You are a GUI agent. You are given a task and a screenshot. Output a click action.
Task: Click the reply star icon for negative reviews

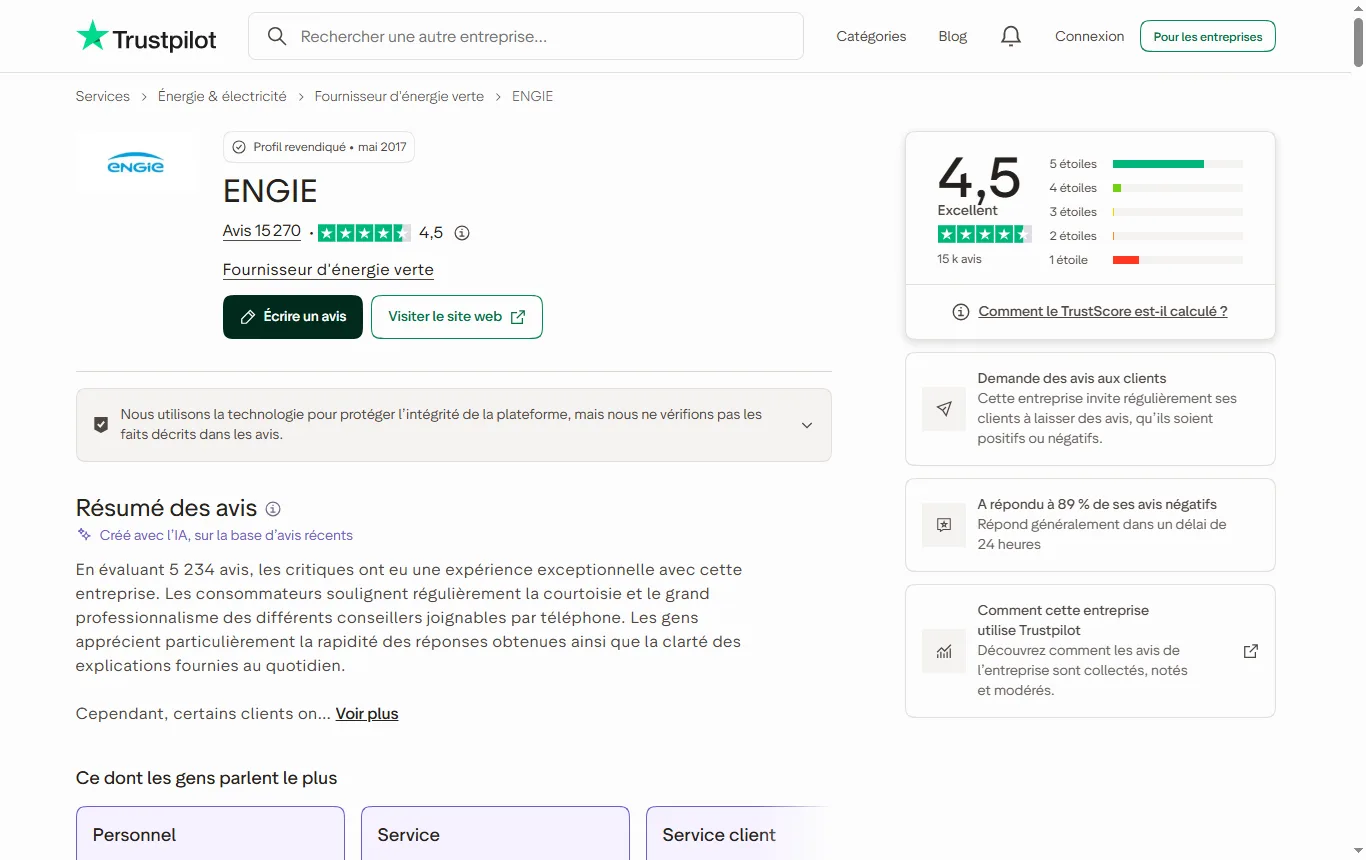[944, 525]
